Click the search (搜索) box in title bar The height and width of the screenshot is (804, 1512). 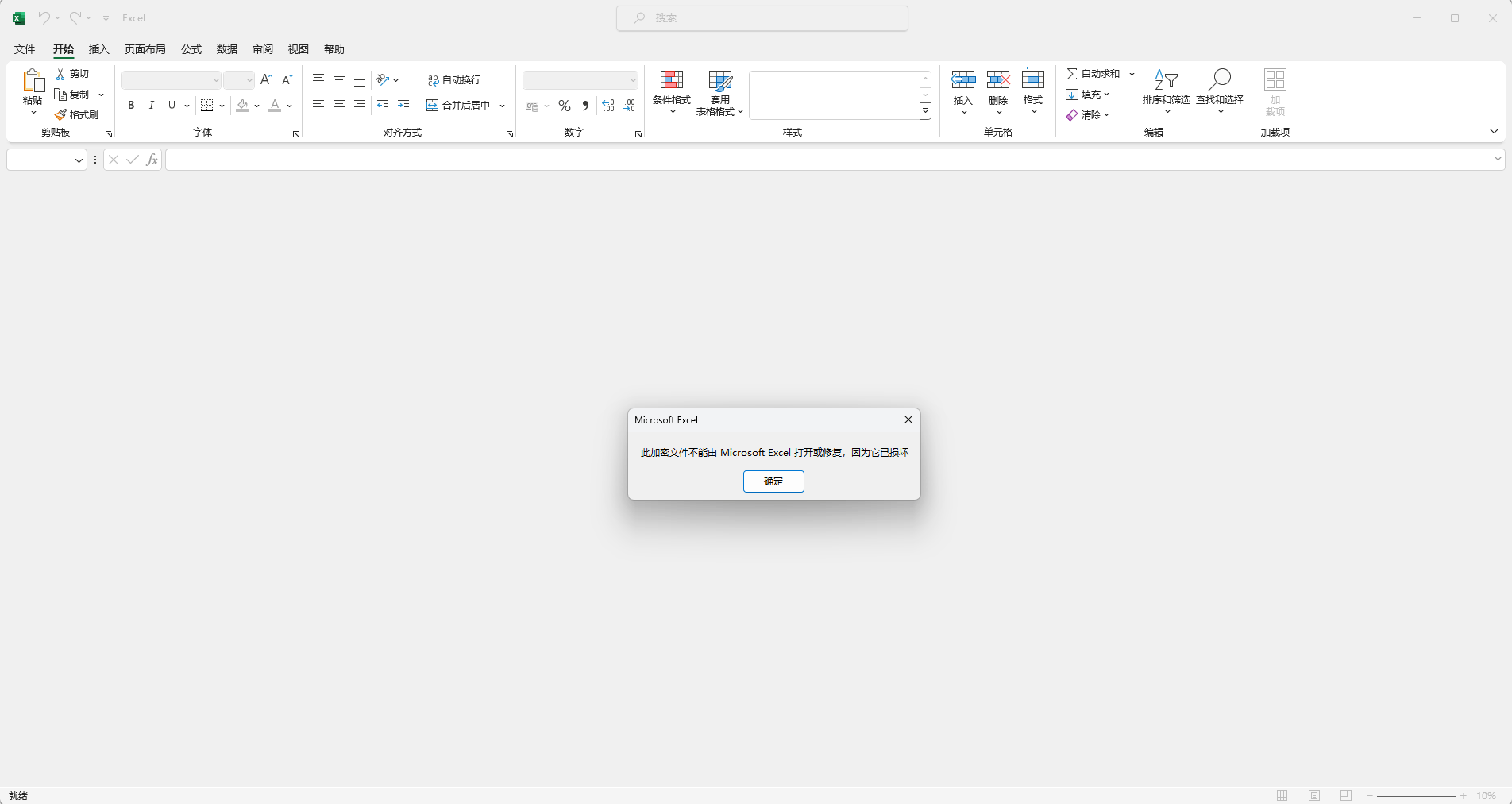pos(762,17)
